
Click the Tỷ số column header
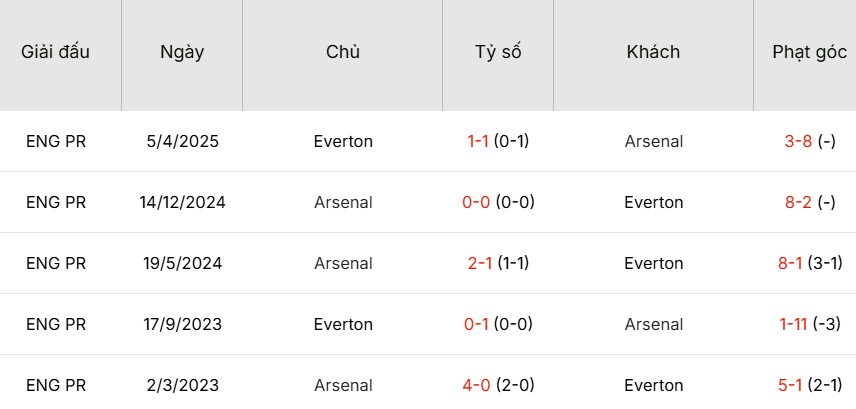[x=498, y=53]
